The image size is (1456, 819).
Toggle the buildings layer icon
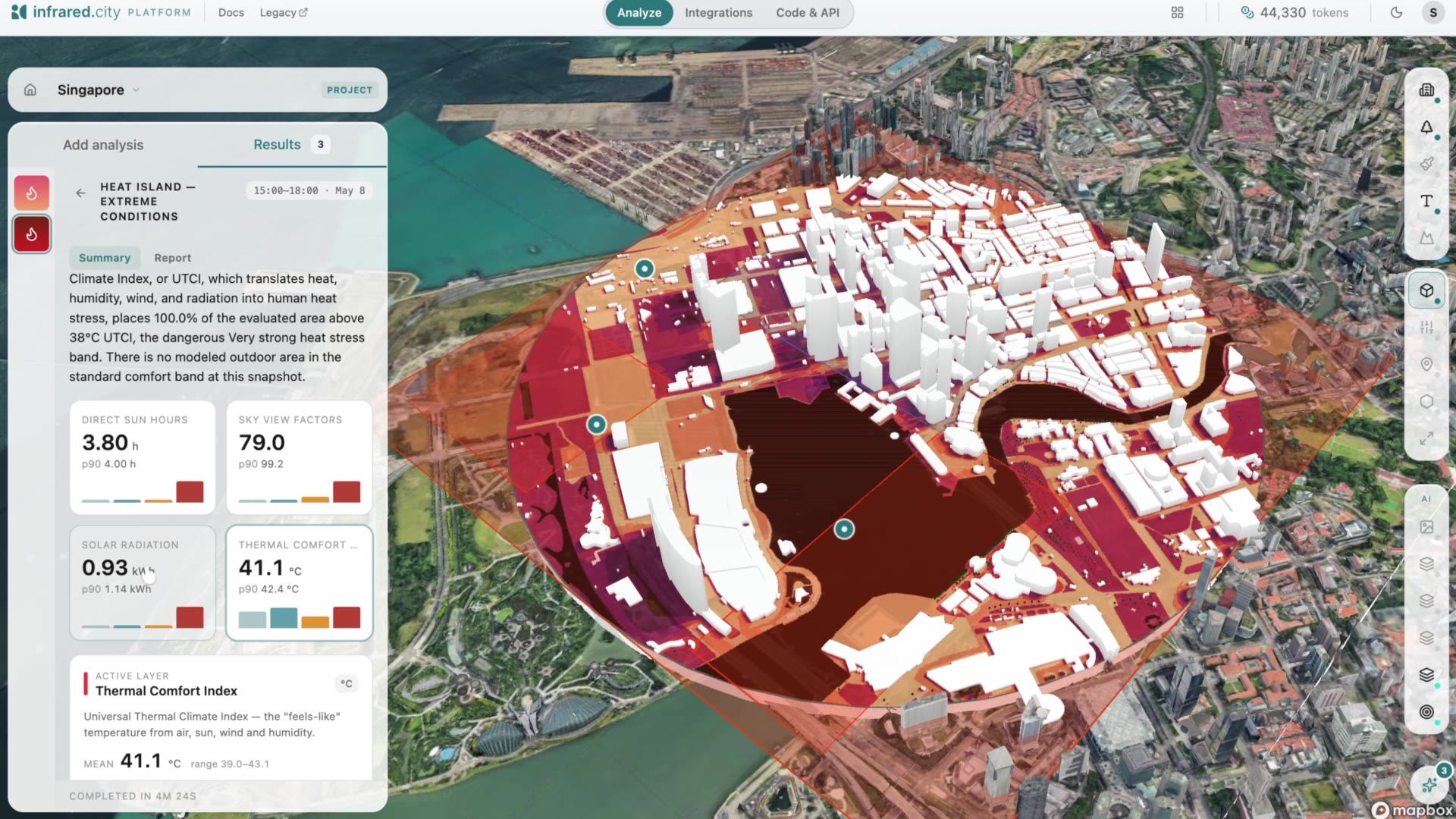point(1426,90)
